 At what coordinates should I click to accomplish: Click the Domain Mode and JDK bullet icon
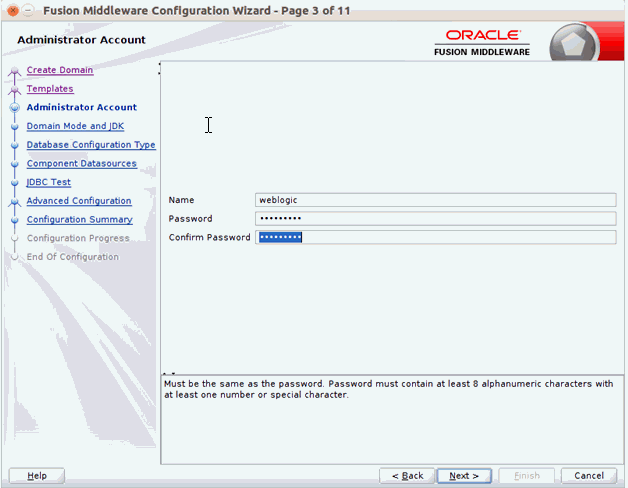(x=15, y=127)
